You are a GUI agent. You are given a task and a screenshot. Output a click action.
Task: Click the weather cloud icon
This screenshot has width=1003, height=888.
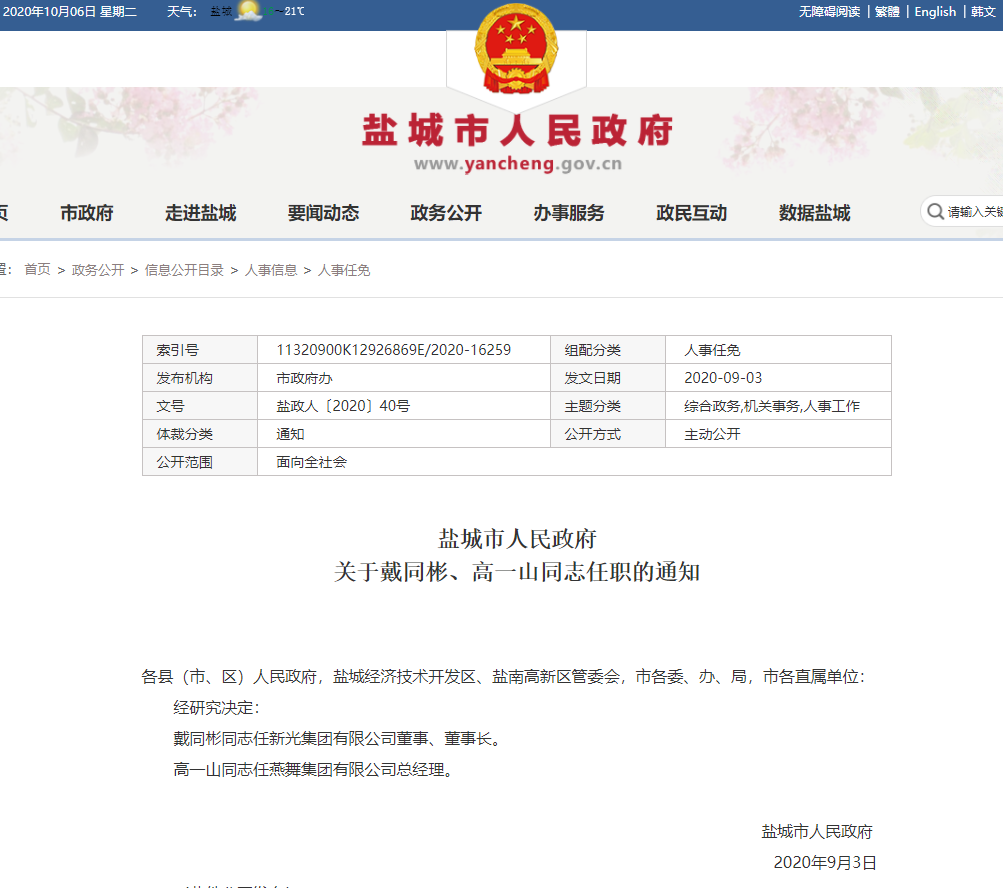click(x=249, y=11)
